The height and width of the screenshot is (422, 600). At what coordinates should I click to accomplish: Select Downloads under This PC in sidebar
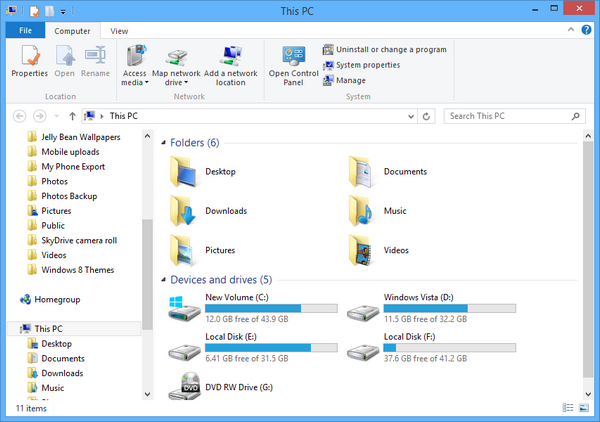pyautogui.click(x=55, y=373)
